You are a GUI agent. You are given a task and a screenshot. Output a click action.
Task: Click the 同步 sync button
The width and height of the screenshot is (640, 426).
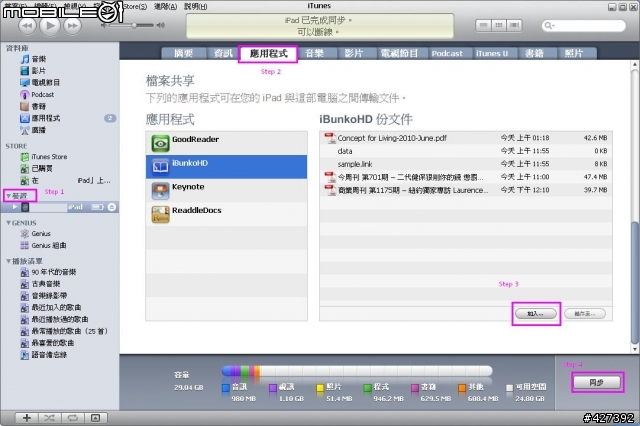597,382
